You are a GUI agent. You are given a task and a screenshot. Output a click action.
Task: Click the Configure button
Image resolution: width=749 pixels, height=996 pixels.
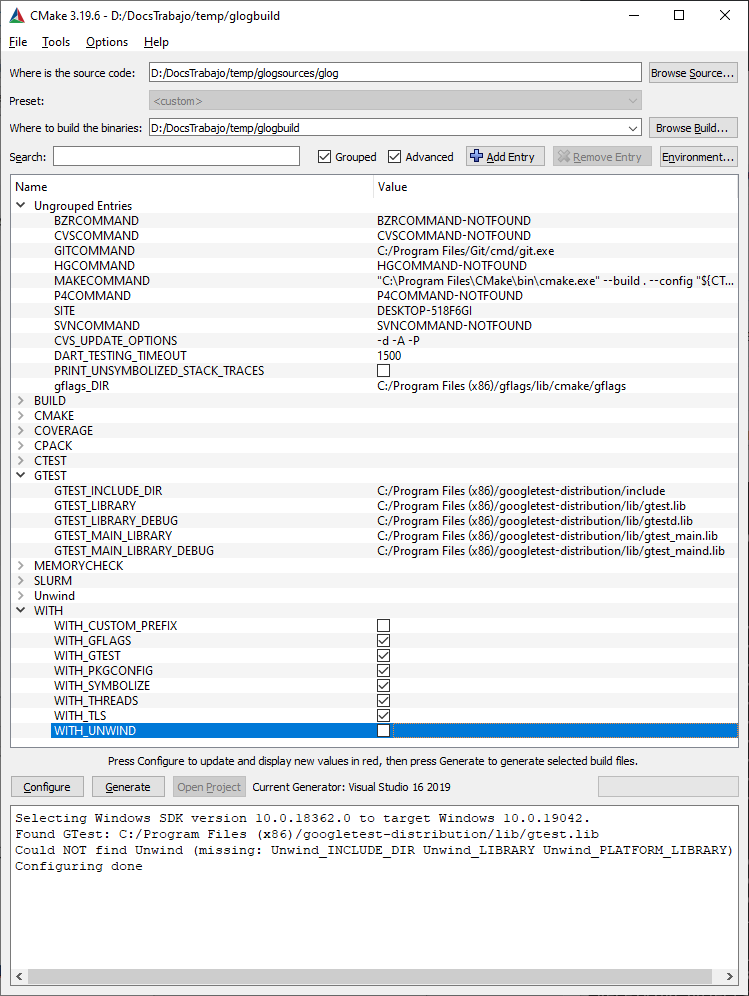pos(47,786)
